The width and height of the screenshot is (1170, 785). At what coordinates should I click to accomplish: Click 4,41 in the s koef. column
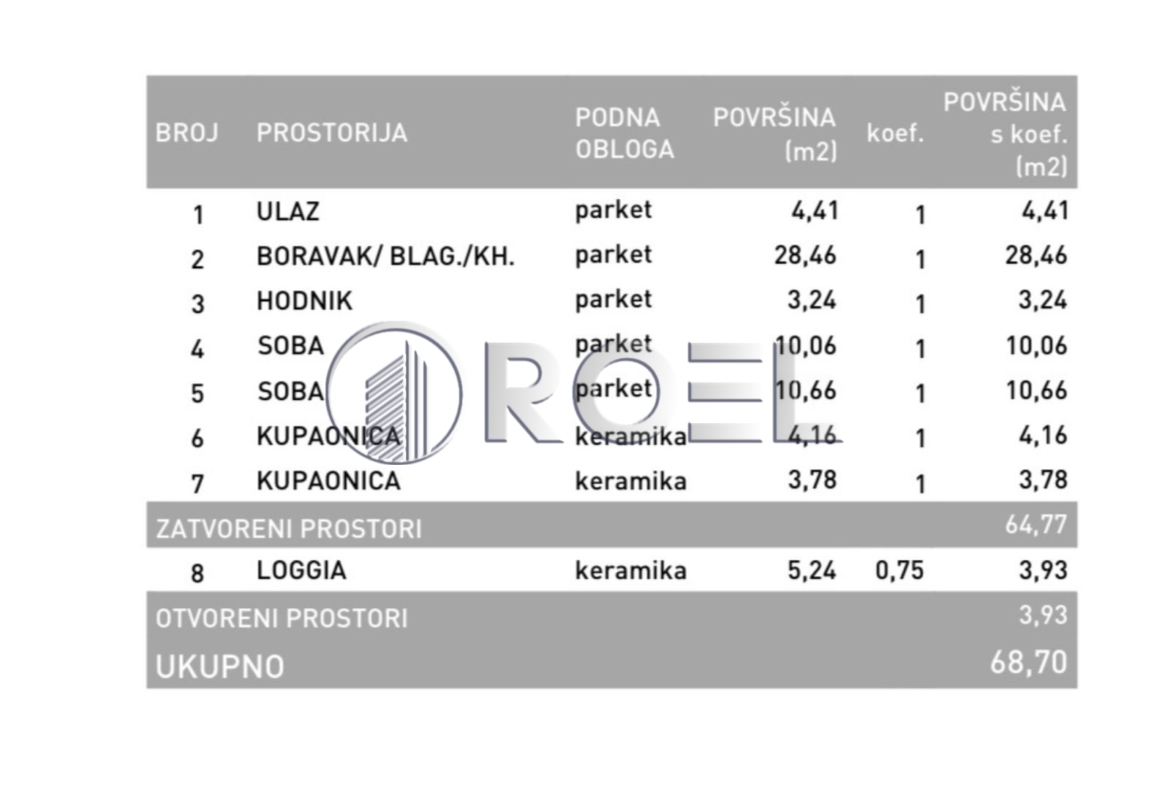point(1045,210)
